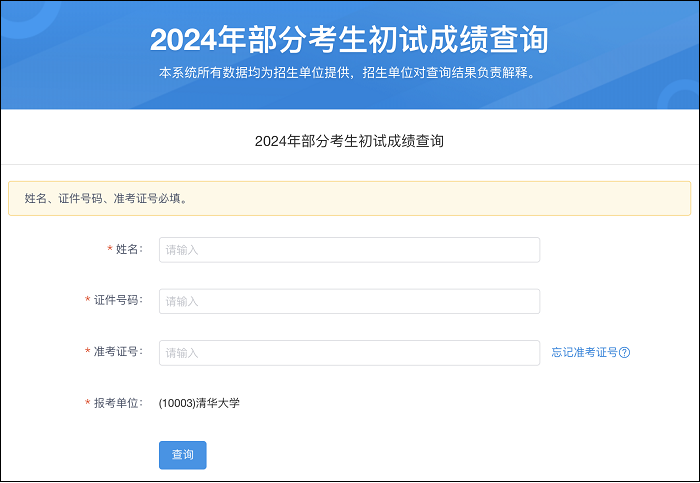The image size is (700, 483).
Task: Open the 忘记准考证号 link
Action: [584, 353]
